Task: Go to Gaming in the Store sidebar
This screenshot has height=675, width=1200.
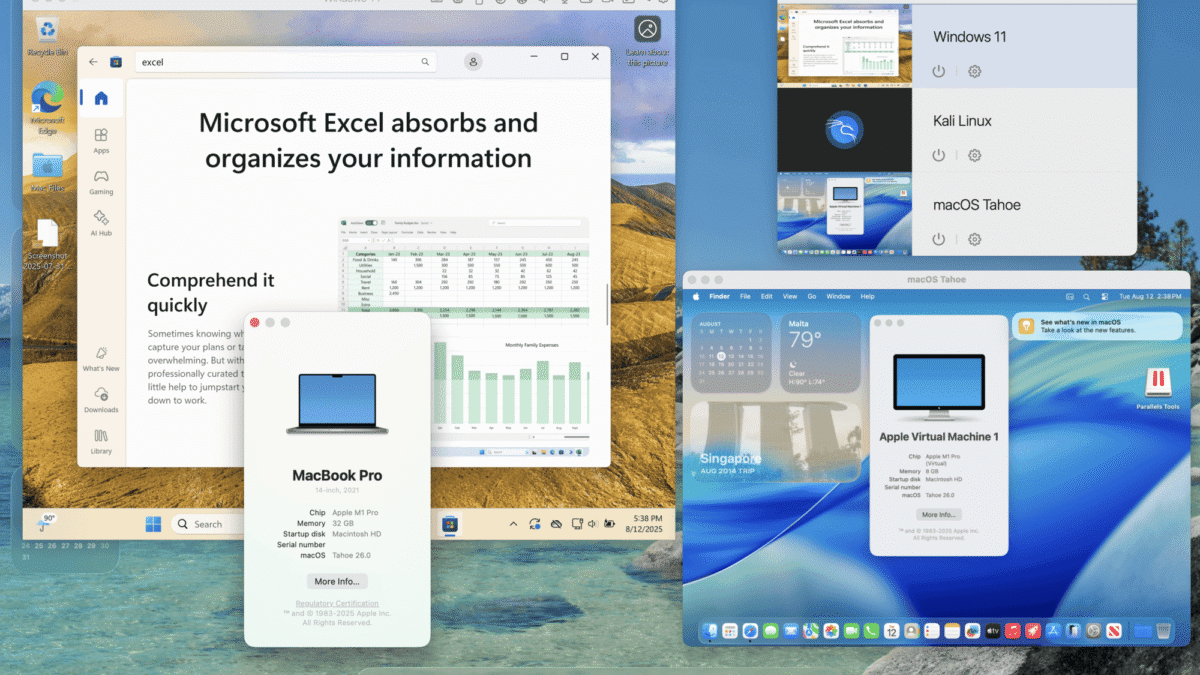Action: [x=101, y=181]
